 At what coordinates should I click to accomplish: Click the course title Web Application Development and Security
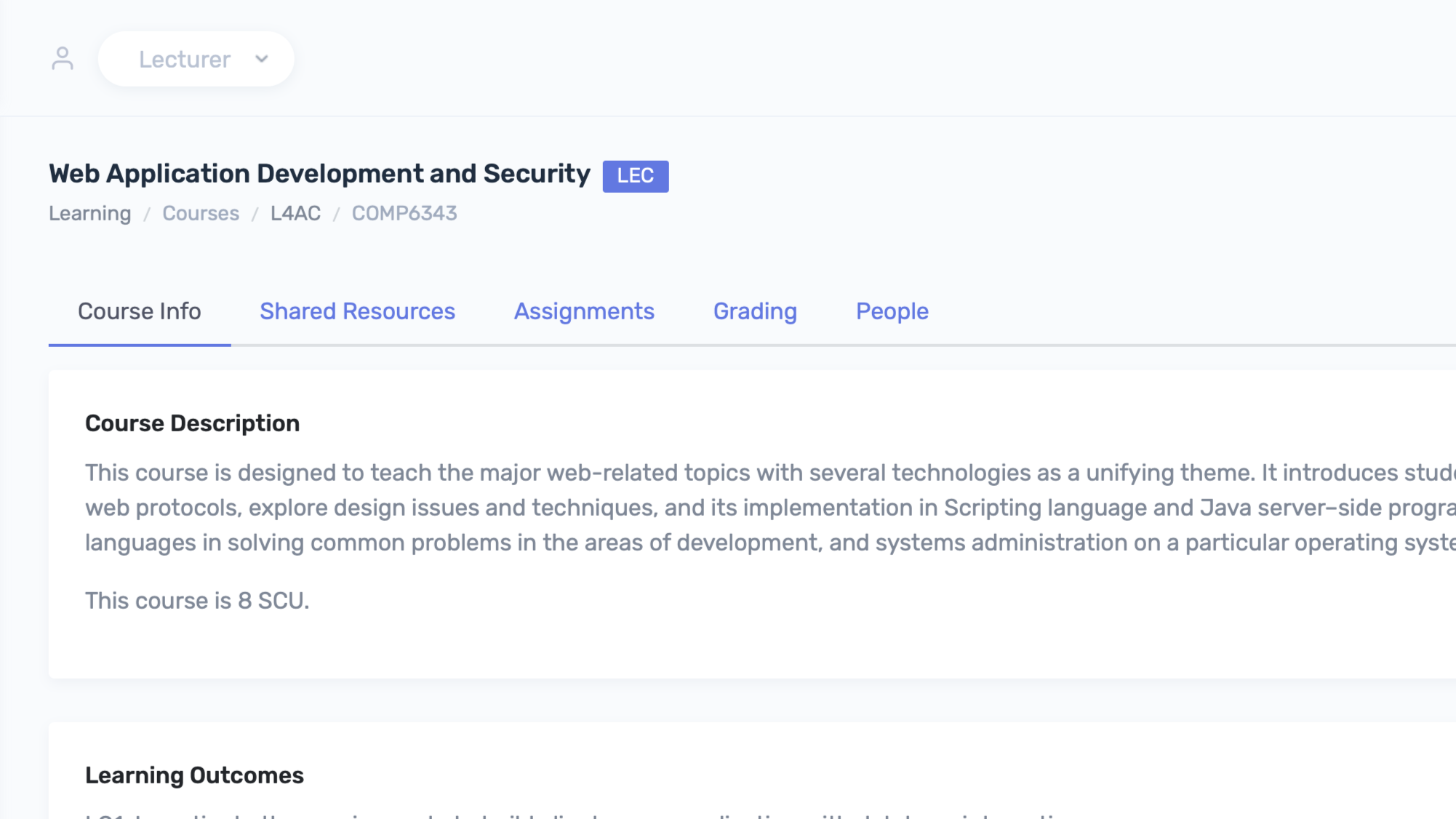click(x=319, y=173)
